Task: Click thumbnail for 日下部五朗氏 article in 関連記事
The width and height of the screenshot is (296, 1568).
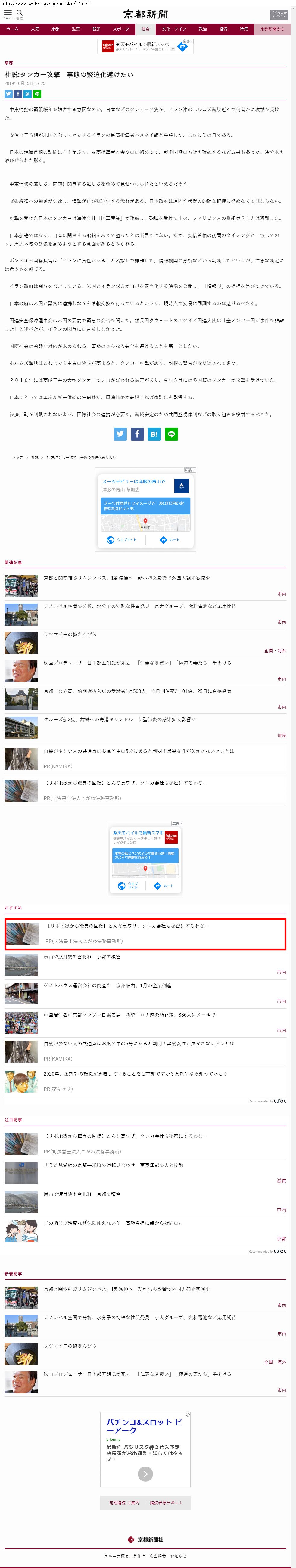Action: point(21,671)
